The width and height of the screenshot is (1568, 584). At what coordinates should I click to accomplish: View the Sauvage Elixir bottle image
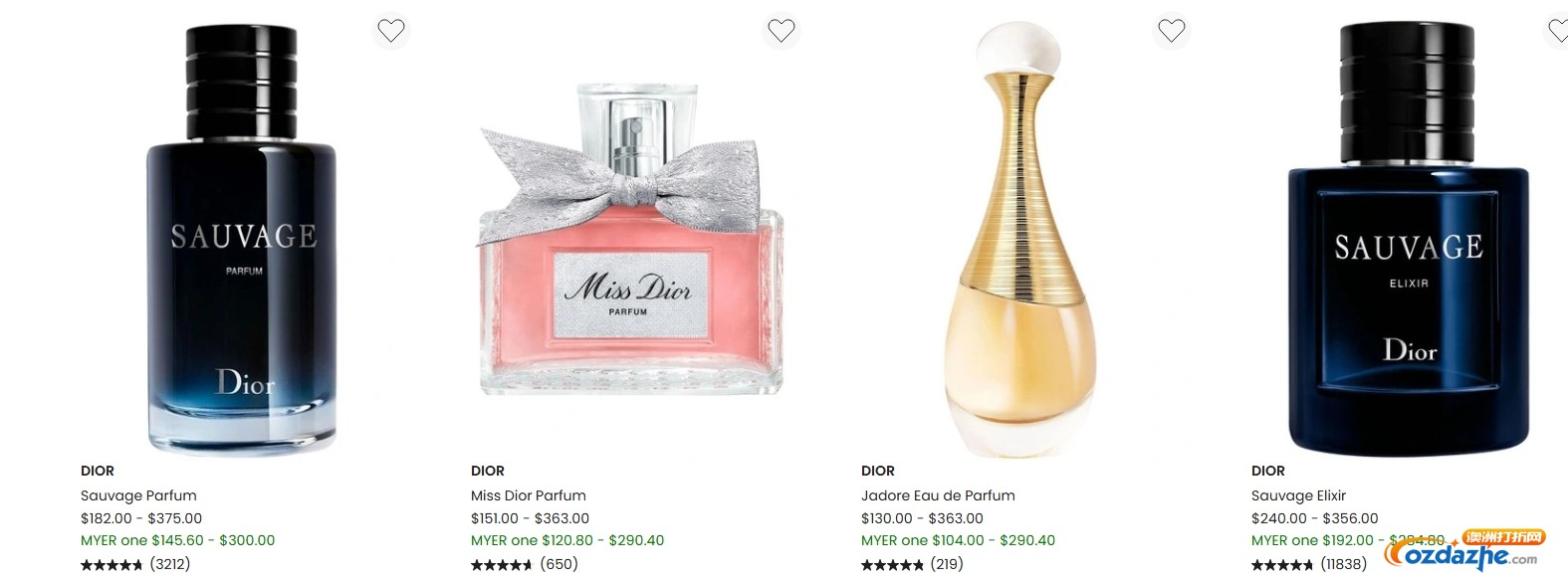[x=1408, y=239]
